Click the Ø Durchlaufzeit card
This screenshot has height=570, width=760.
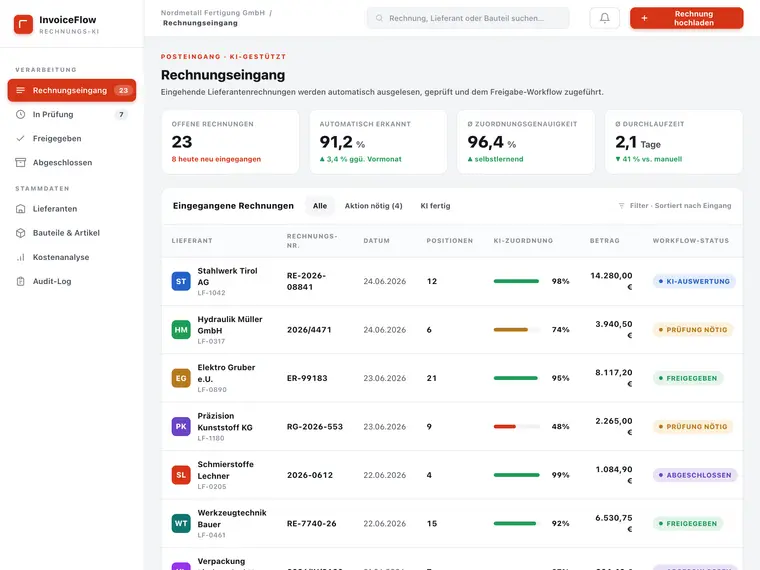674,142
